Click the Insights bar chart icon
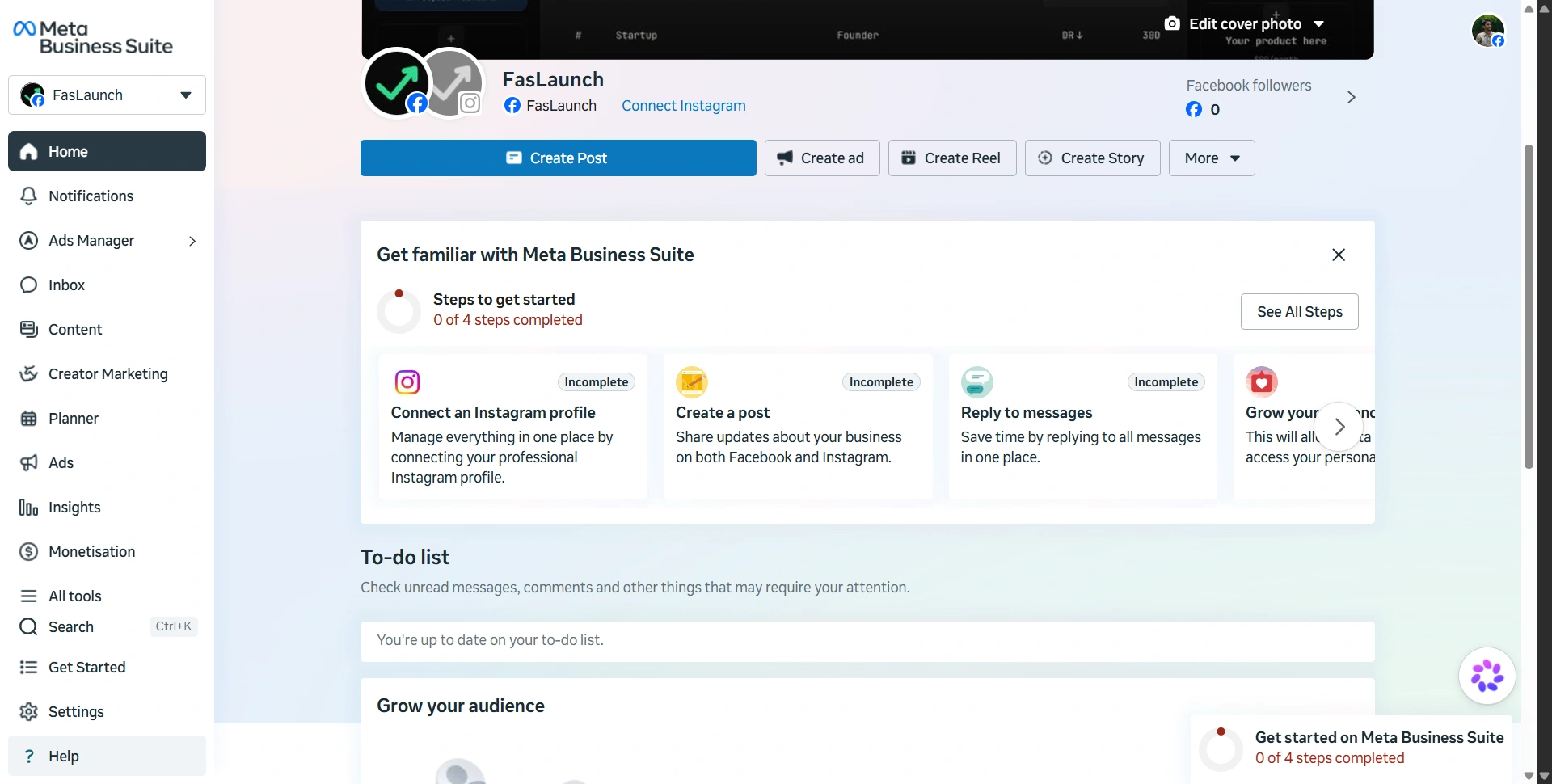The image size is (1552, 784). (x=29, y=508)
